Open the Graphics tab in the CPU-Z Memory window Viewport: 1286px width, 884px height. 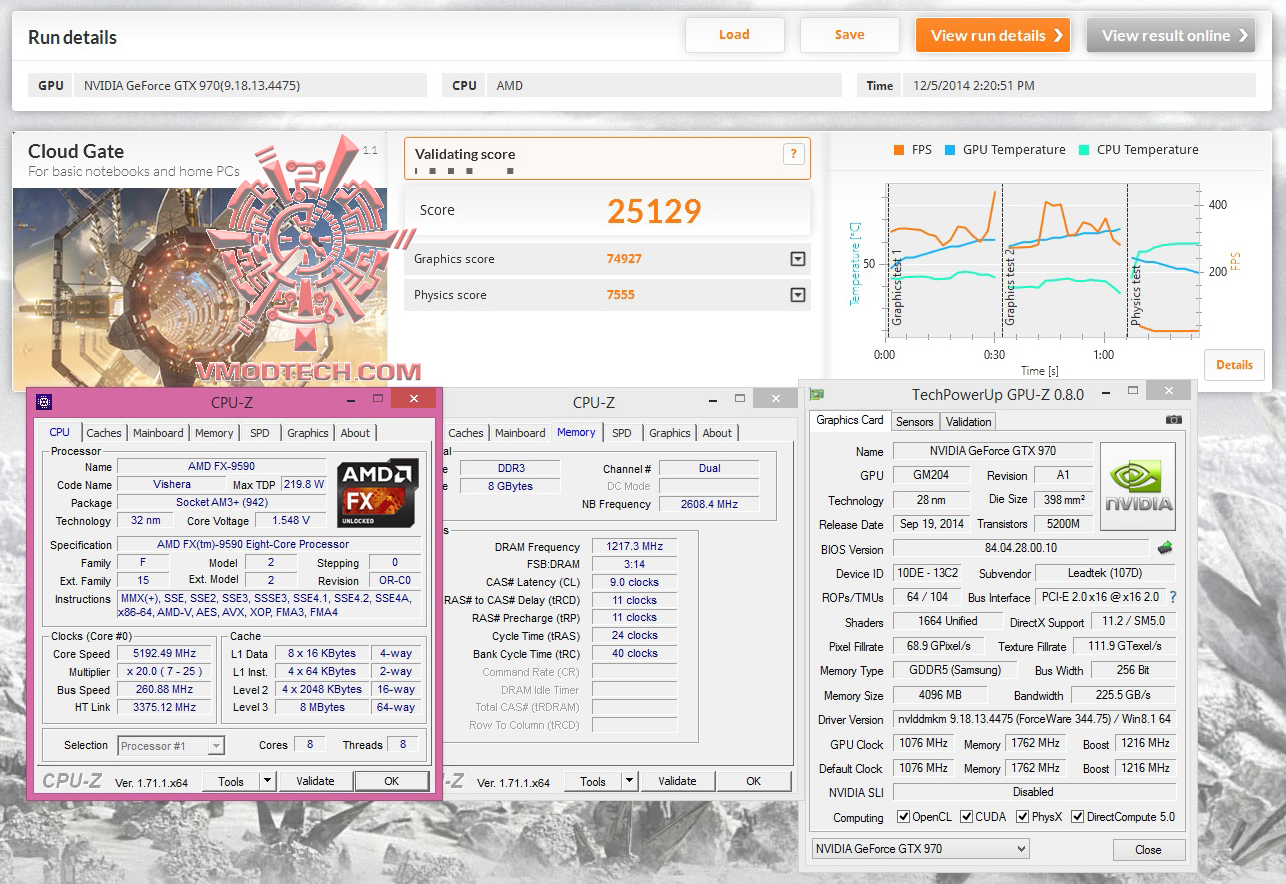pos(670,433)
